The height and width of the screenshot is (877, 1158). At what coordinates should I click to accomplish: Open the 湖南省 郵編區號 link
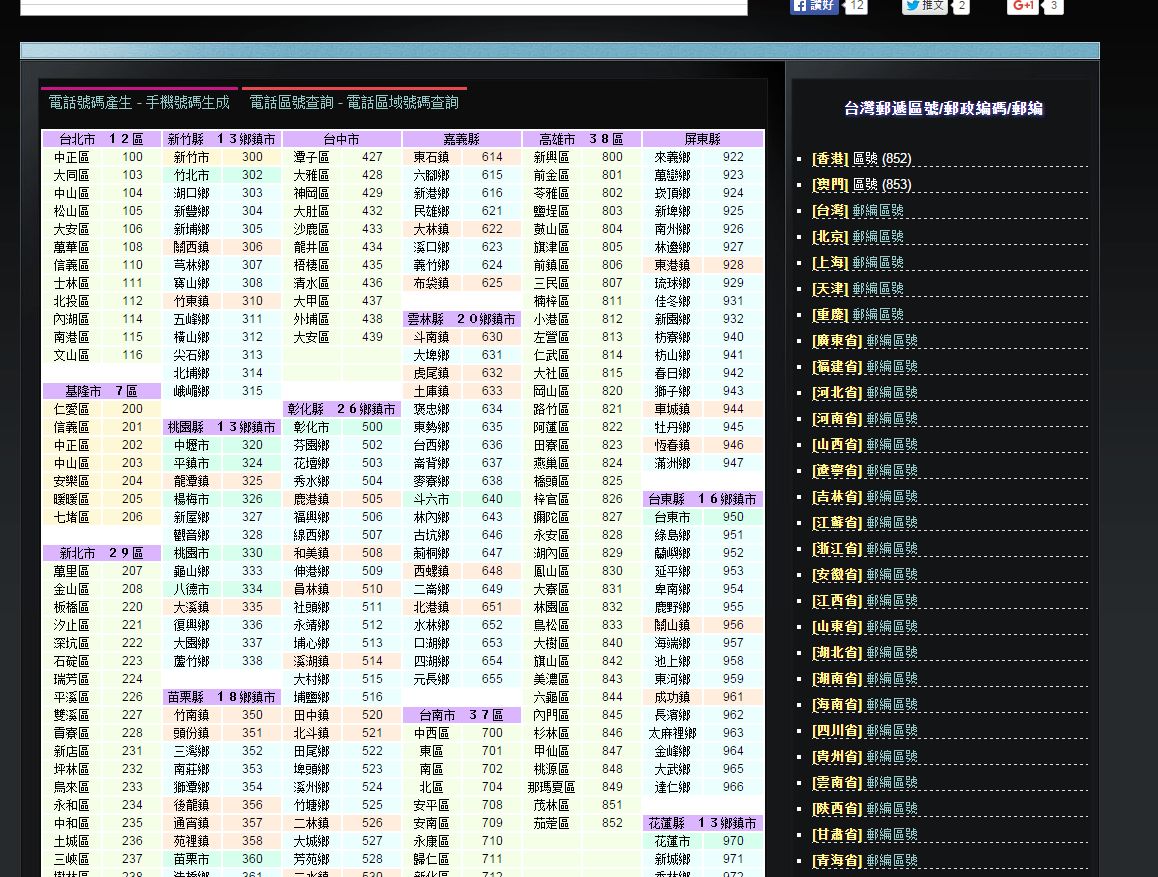pyautogui.click(x=865, y=678)
